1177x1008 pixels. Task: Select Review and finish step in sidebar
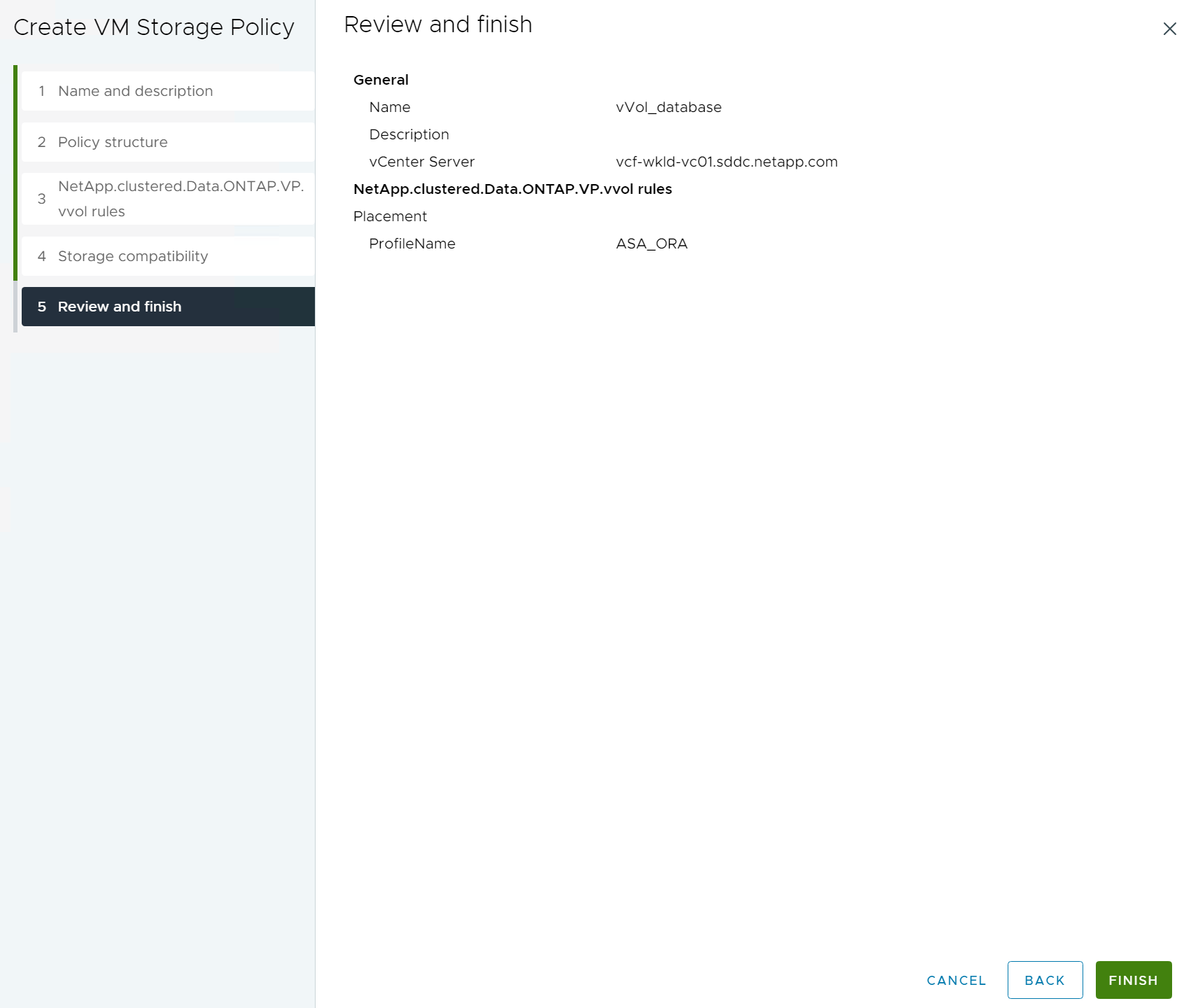[x=120, y=307]
